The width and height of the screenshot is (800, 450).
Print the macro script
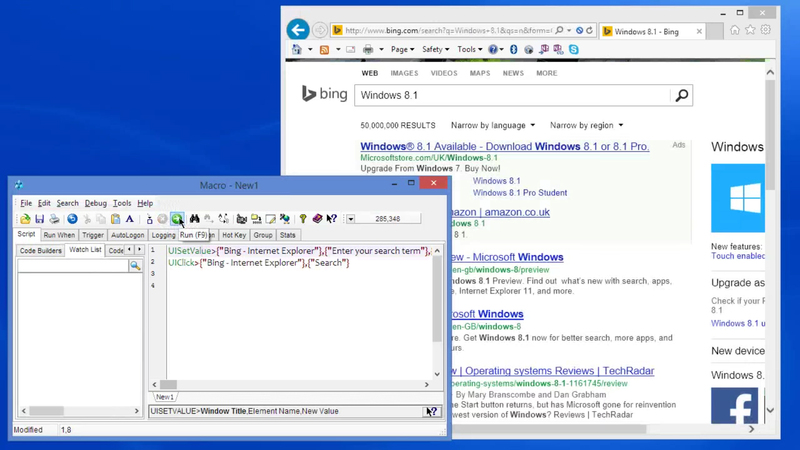pyautogui.click(x=54, y=219)
